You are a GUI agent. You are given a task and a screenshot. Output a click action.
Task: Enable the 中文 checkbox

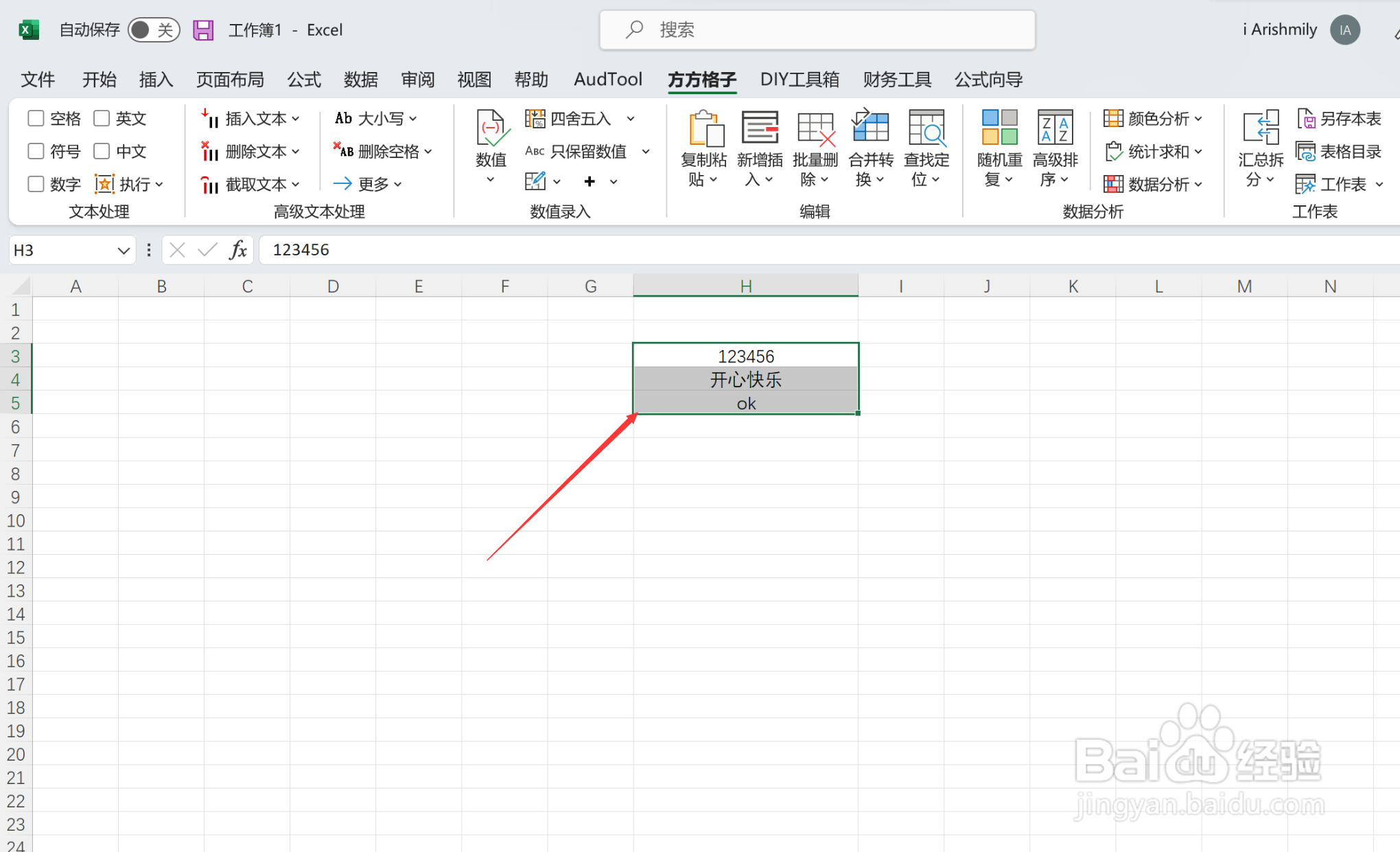[x=102, y=151]
